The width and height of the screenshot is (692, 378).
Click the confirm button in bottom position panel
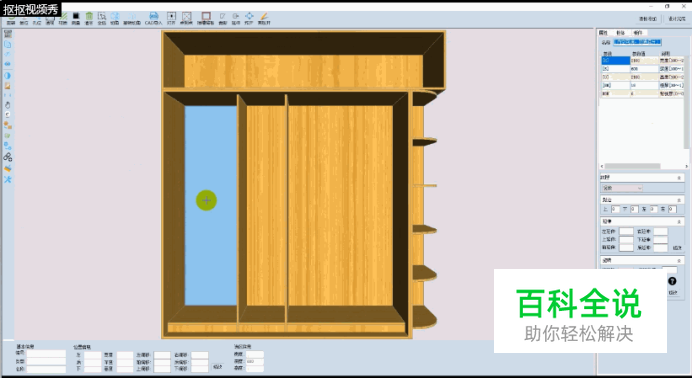[218, 367]
